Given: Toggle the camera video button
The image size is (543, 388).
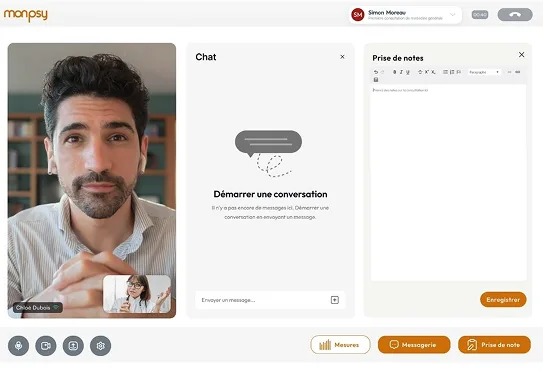Looking at the screenshot, I should pyautogui.click(x=46, y=345).
